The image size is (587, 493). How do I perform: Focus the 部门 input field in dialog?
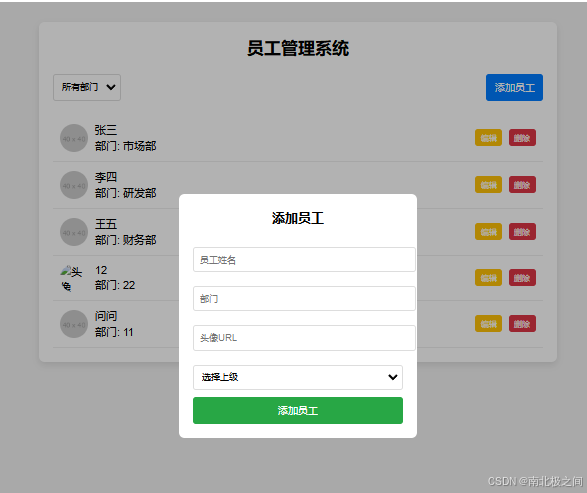[304, 298]
